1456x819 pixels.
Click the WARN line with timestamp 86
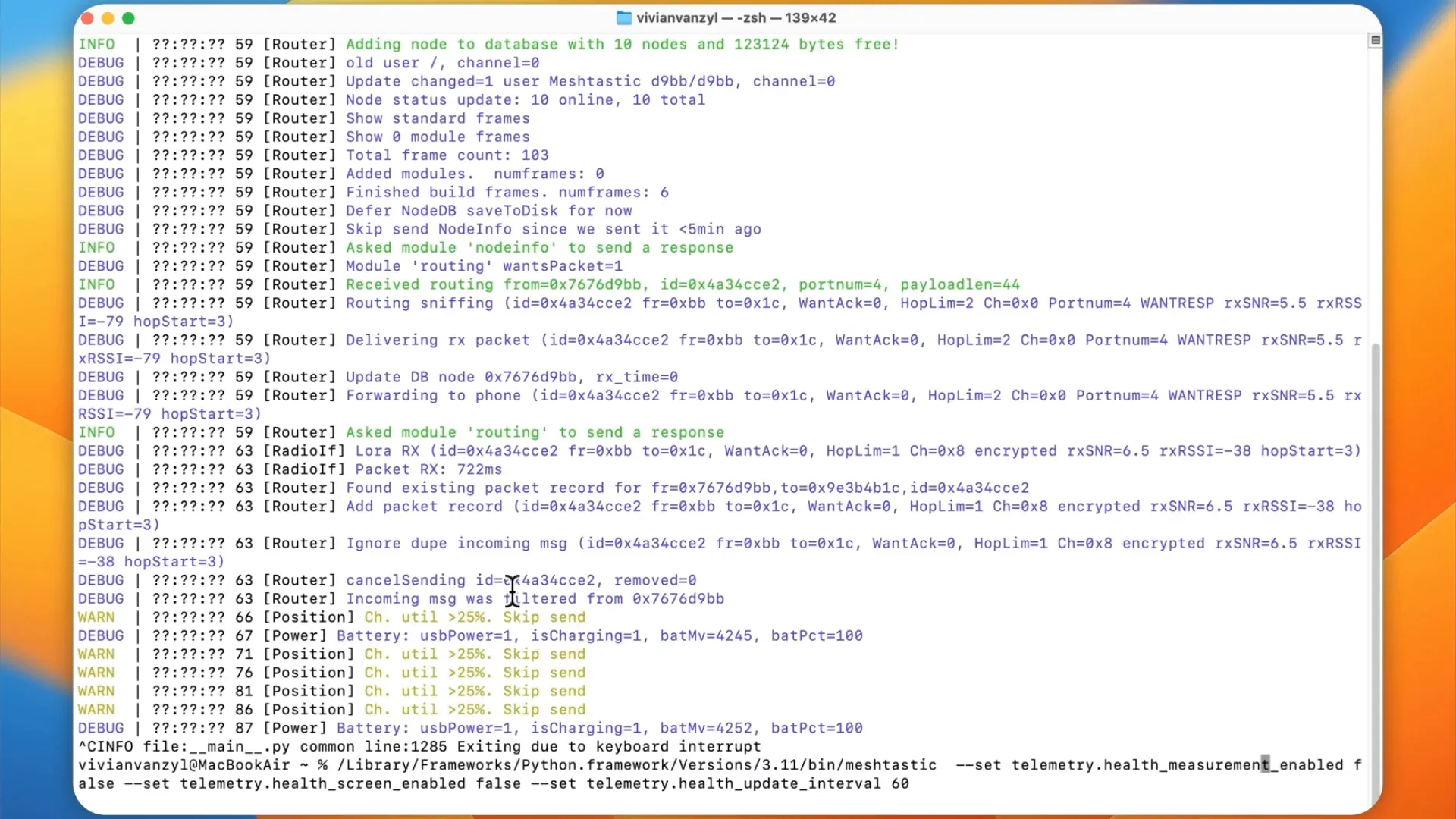click(332, 710)
